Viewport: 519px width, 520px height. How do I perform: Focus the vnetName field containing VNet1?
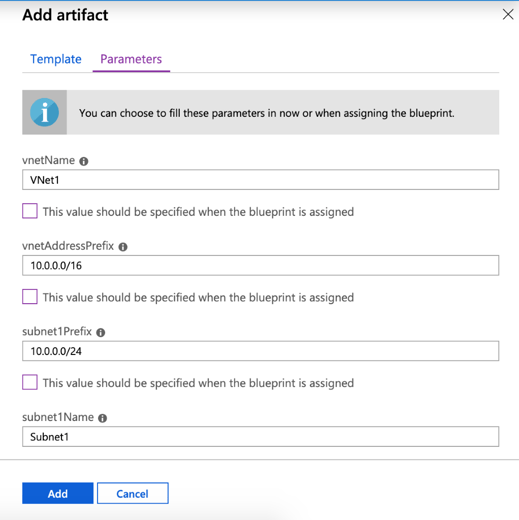(261, 180)
